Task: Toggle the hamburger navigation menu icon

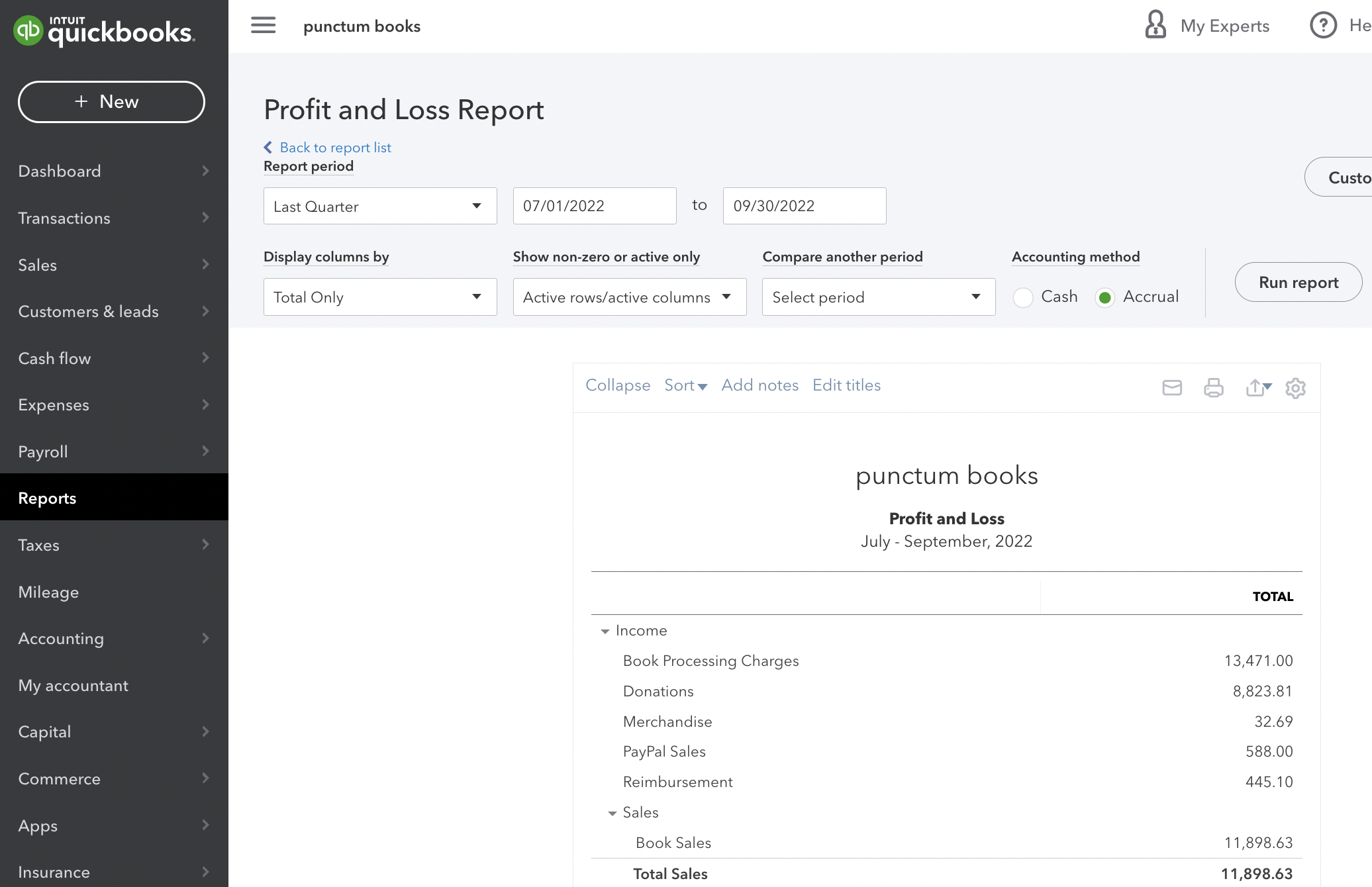Action: click(x=263, y=26)
